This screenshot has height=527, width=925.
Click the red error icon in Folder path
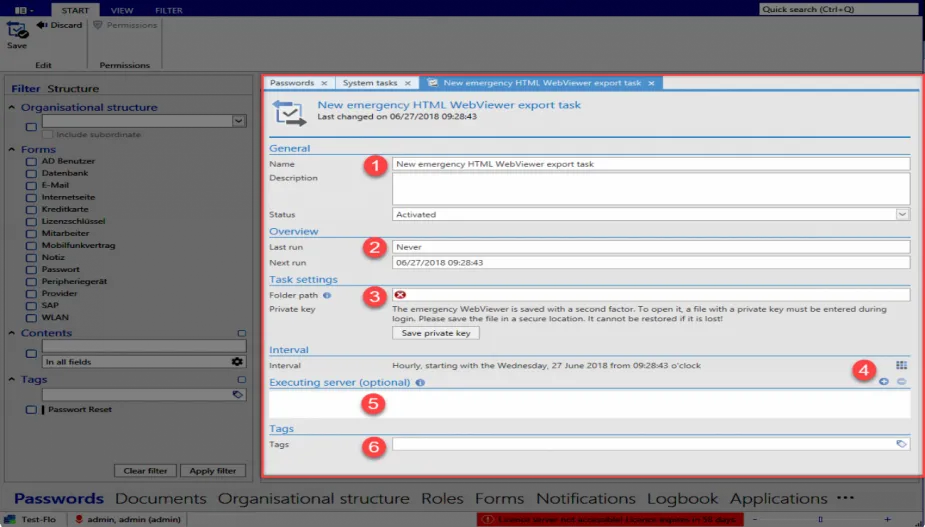point(400,294)
